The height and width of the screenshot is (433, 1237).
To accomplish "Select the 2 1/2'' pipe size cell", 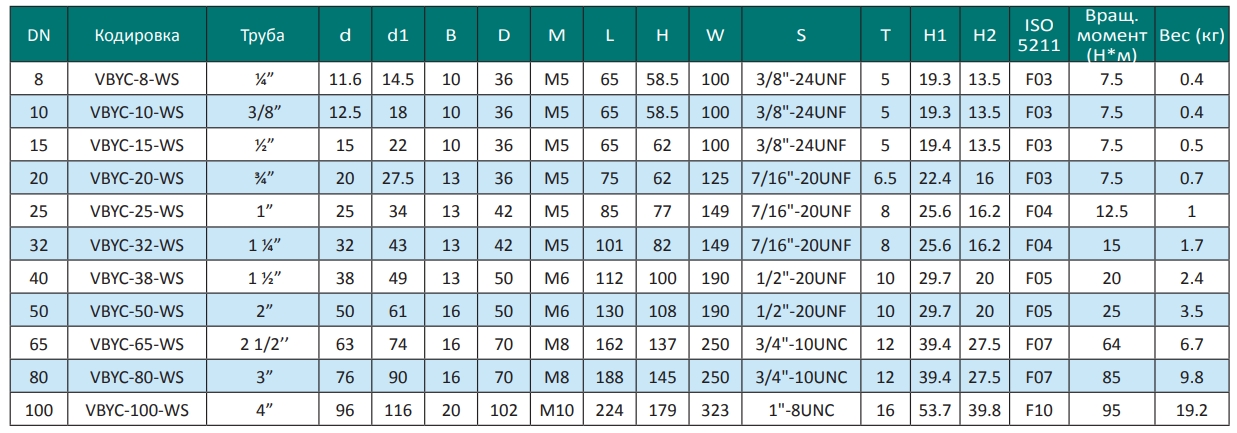I will pos(262,344).
